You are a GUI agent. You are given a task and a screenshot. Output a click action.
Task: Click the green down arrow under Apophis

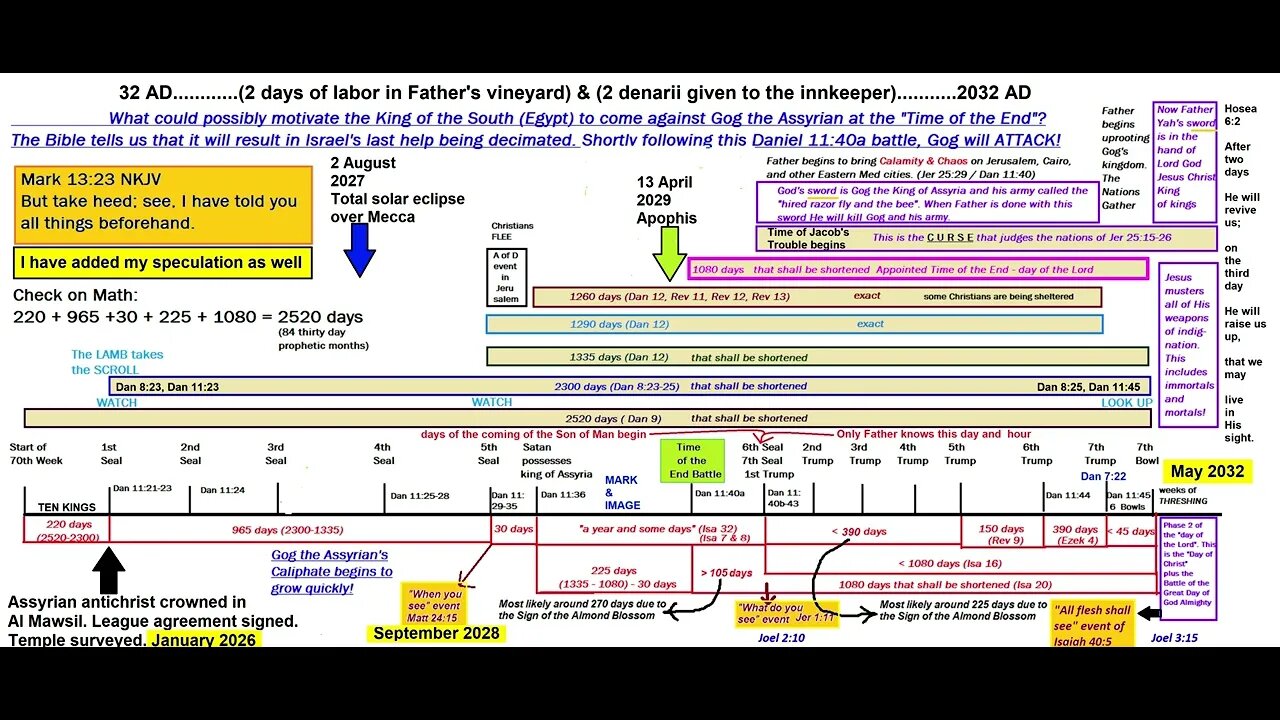(x=669, y=253)
